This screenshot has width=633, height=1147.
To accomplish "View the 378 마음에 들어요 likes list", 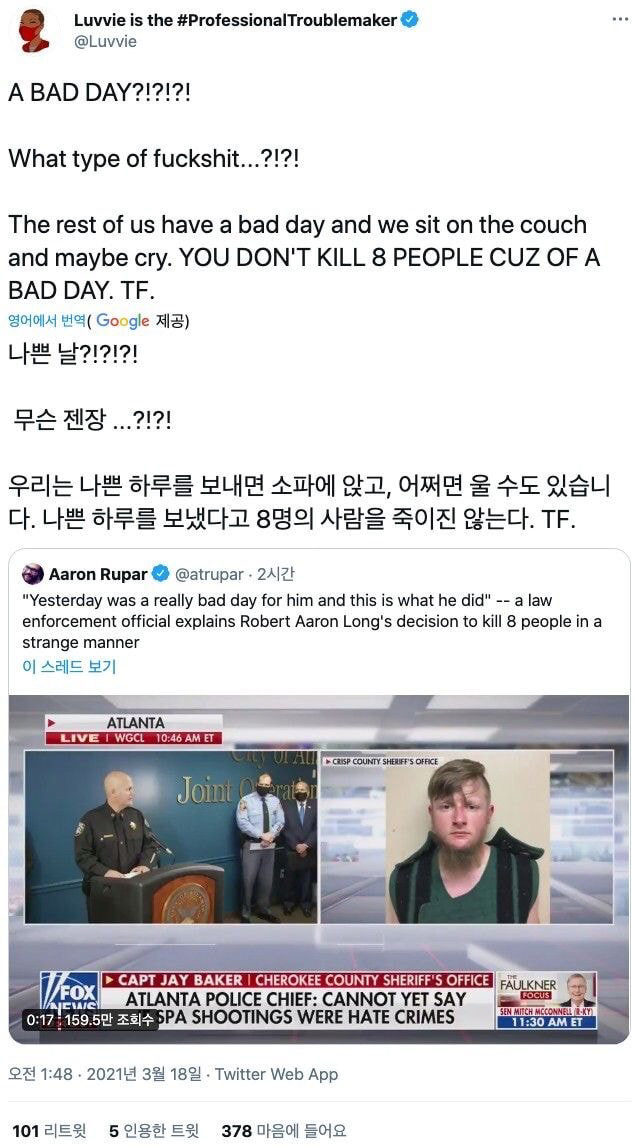I will point(284,1130).
